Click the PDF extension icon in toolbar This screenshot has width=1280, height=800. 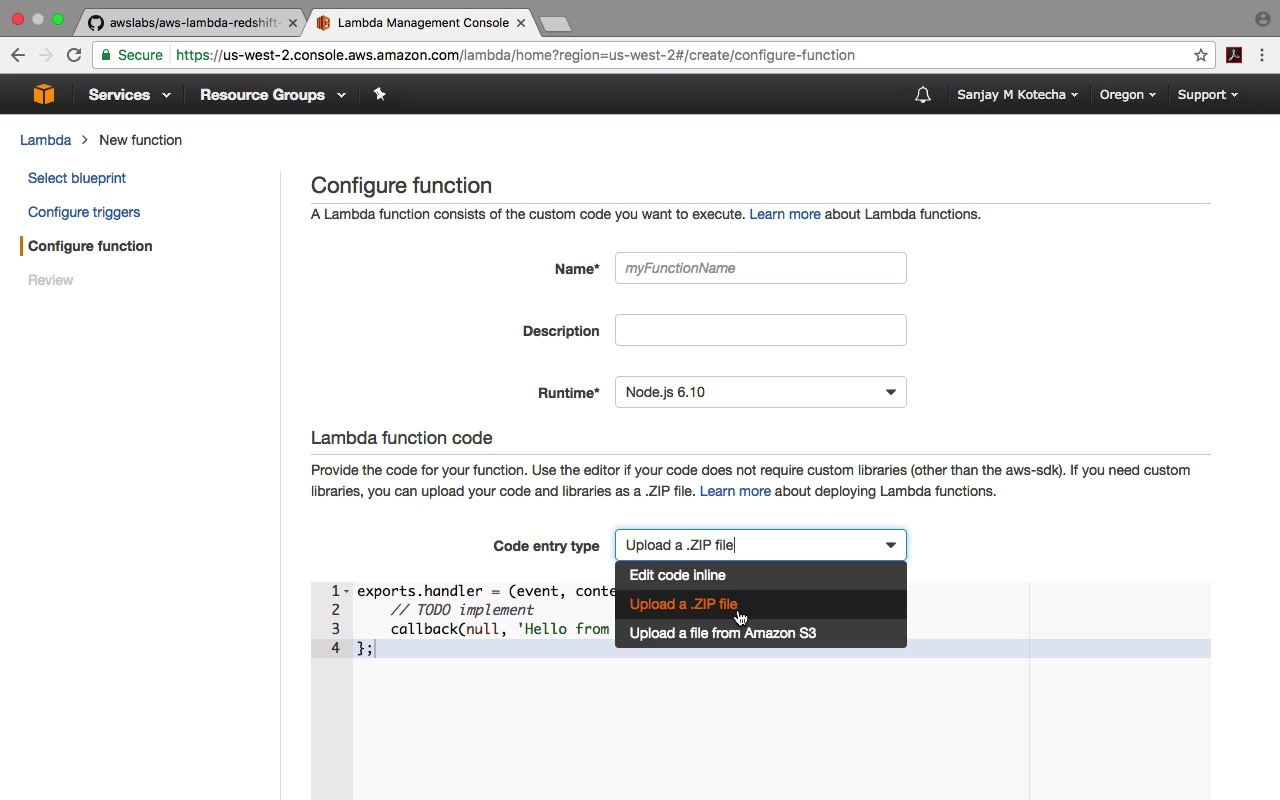point(1234,55)
